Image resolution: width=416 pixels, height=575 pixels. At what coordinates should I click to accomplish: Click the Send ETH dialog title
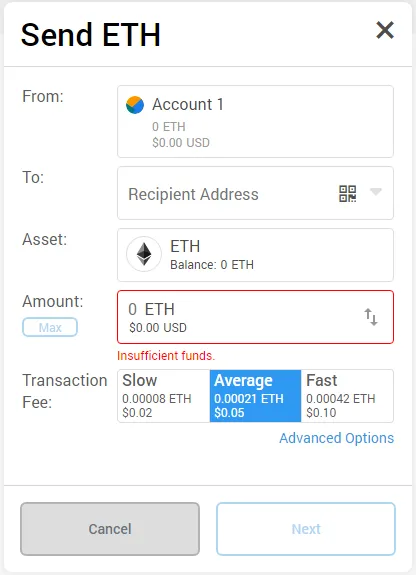91,35
